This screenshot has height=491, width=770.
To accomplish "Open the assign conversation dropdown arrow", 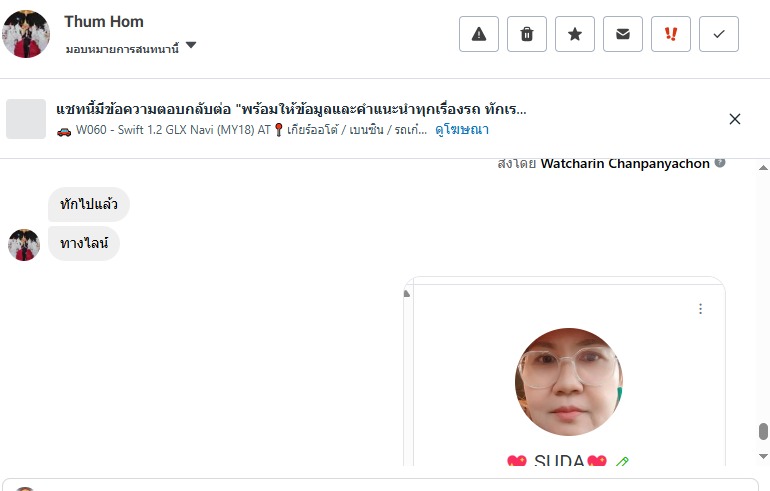I will [191, 45].
